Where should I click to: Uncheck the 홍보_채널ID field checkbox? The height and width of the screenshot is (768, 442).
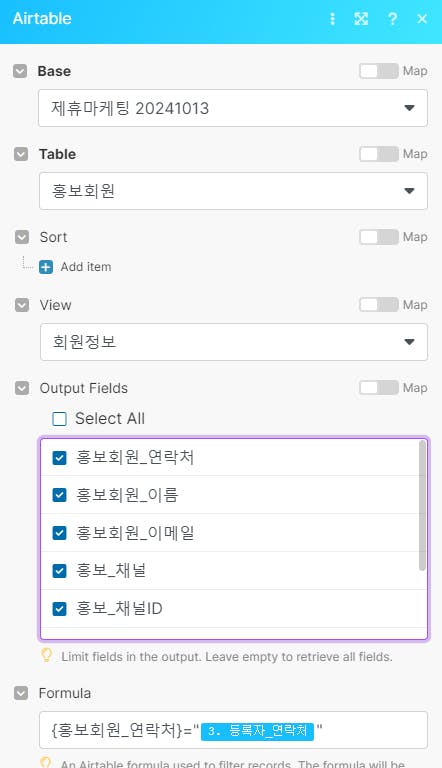[x=59, y=609]
